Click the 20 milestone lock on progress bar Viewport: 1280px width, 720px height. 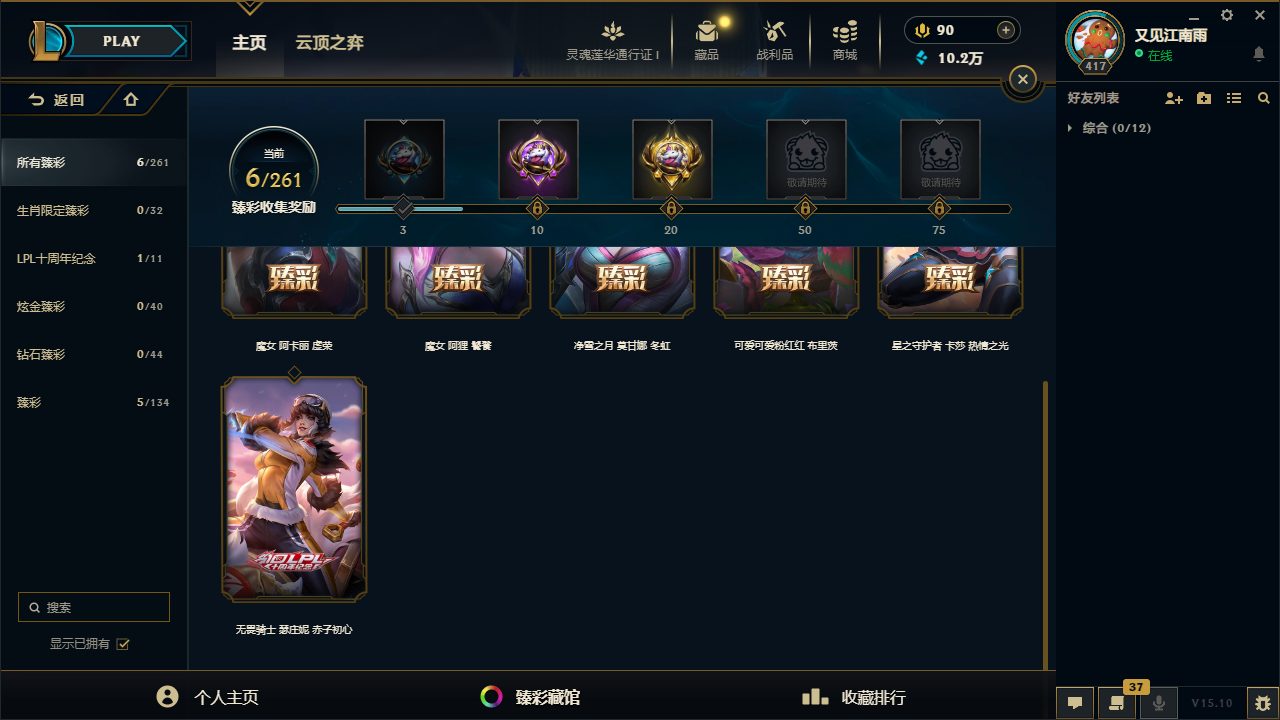[x=671, y=209]
